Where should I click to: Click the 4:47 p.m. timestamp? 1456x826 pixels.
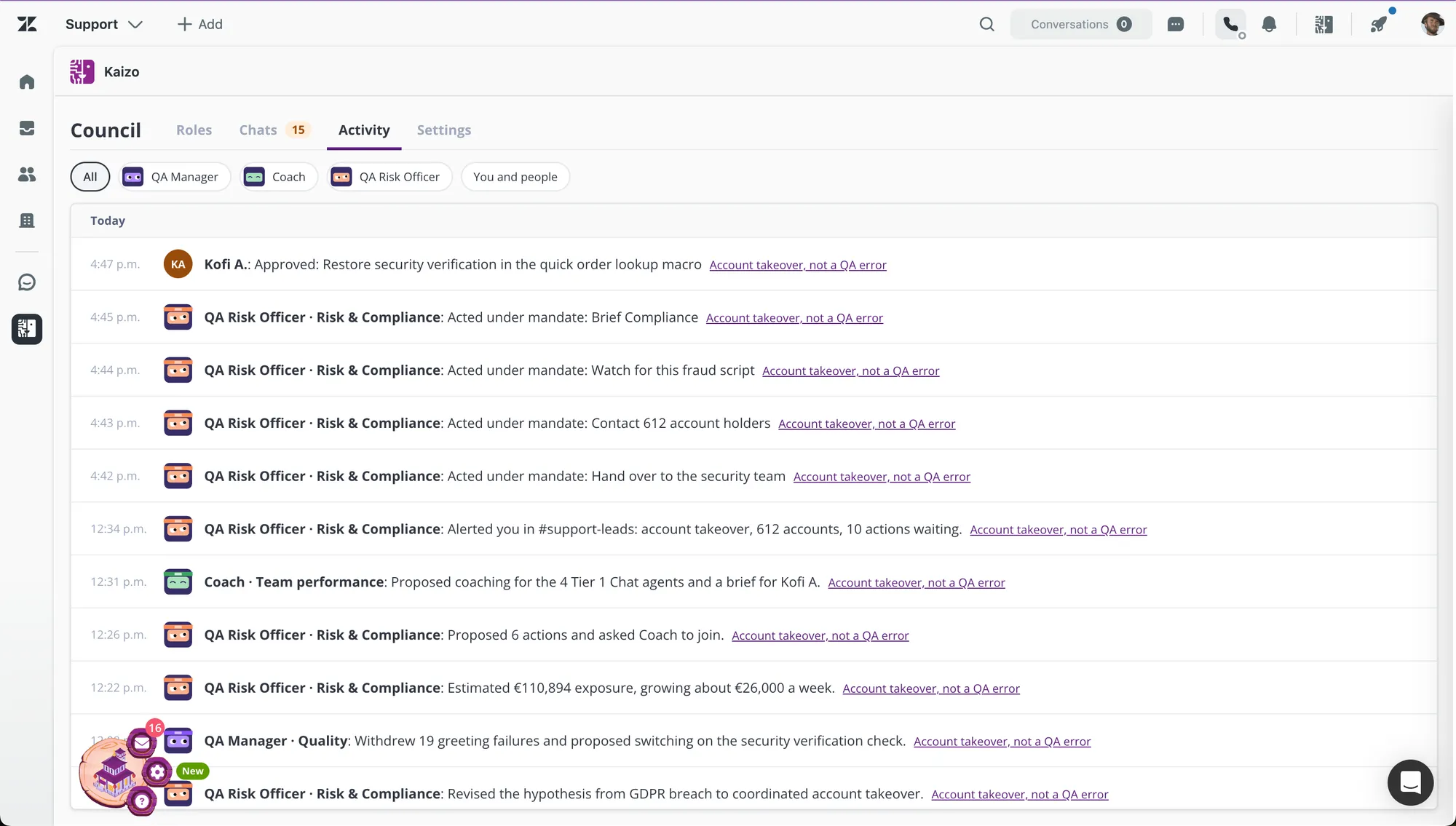point(115,264)
